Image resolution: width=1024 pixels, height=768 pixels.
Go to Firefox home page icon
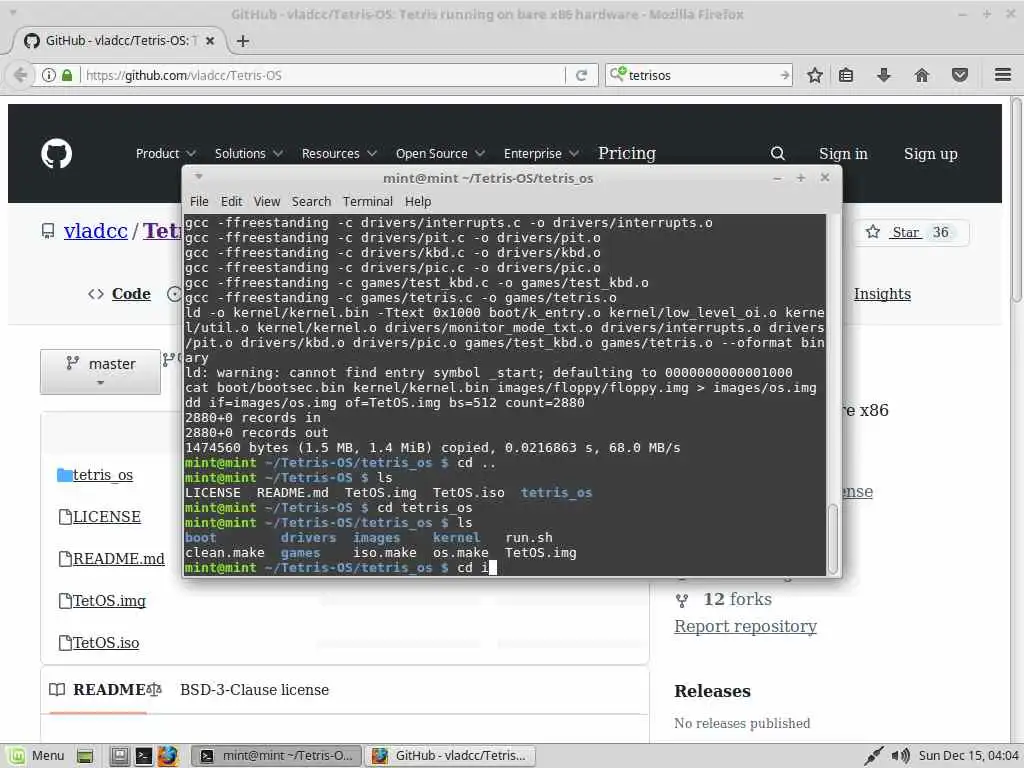click(921, 75)
